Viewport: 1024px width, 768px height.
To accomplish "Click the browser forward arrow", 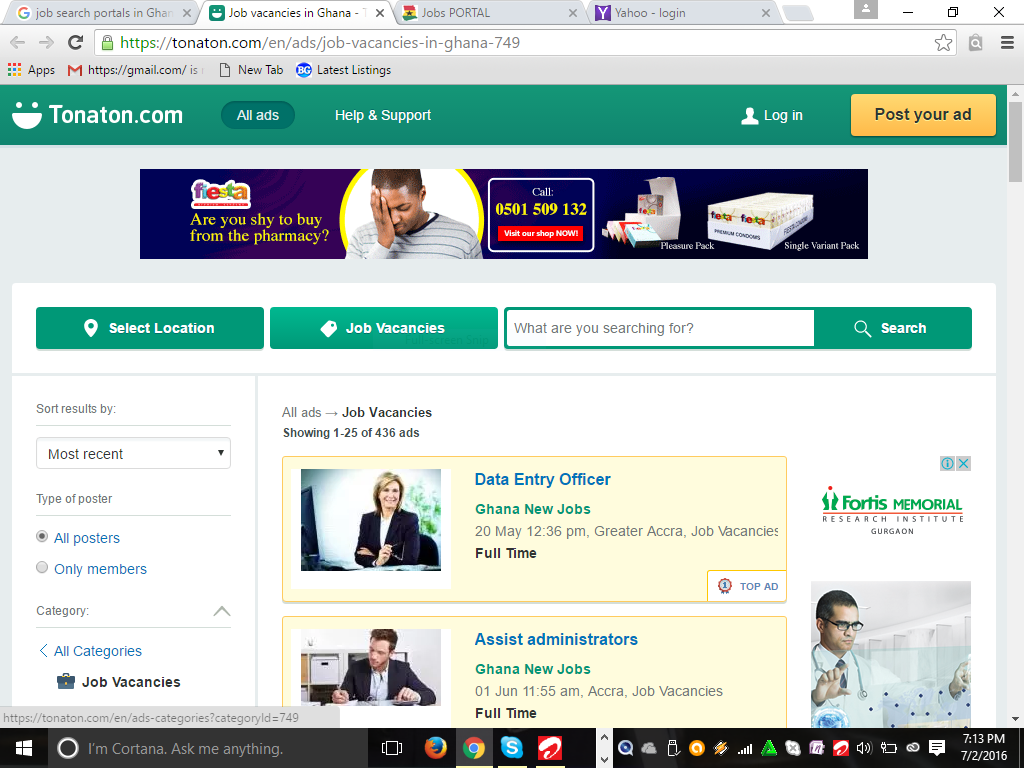I will (46, 43).
